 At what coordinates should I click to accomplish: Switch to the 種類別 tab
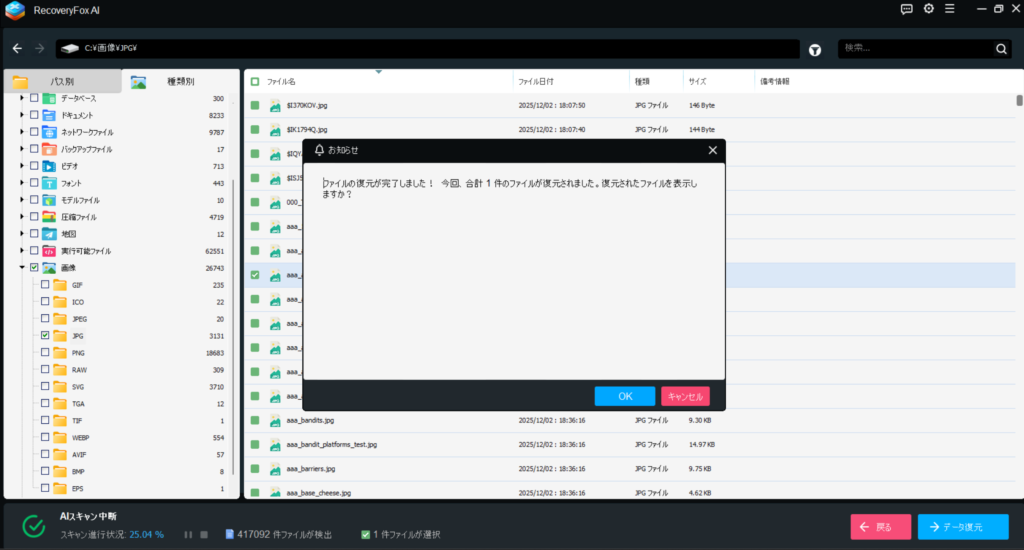click(x=180, y=81)
